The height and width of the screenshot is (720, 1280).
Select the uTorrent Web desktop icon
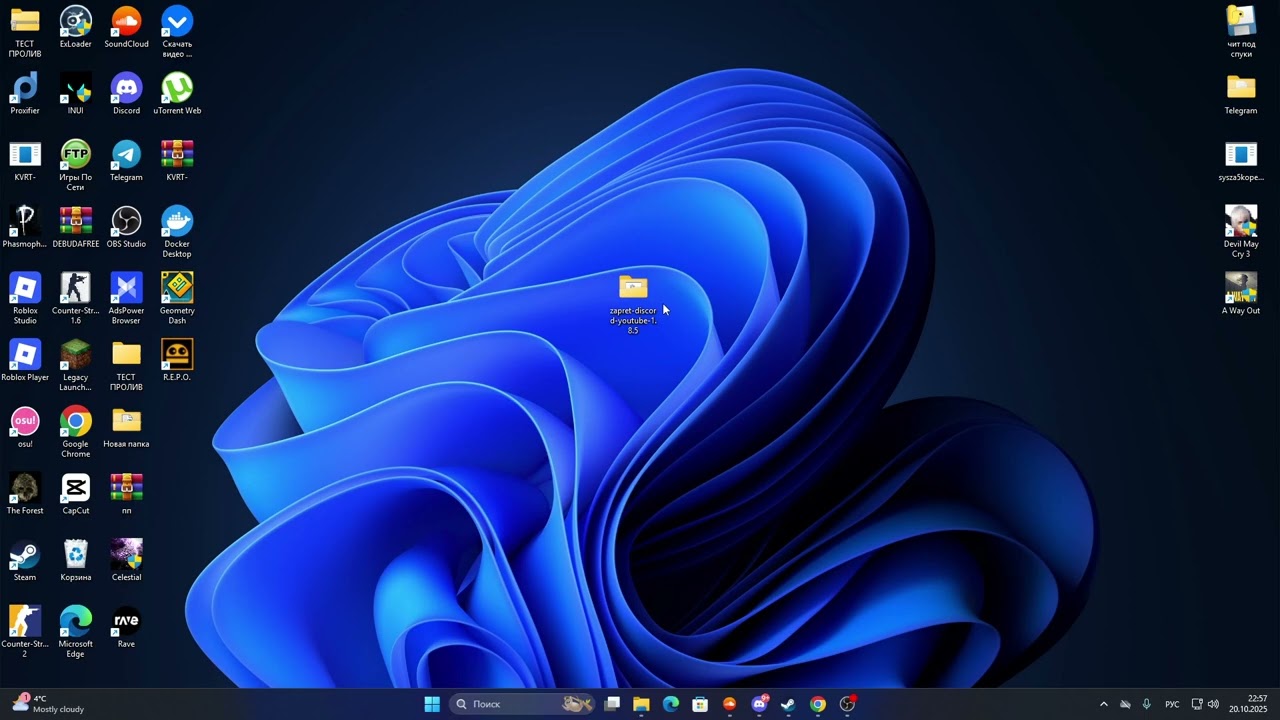177,94
